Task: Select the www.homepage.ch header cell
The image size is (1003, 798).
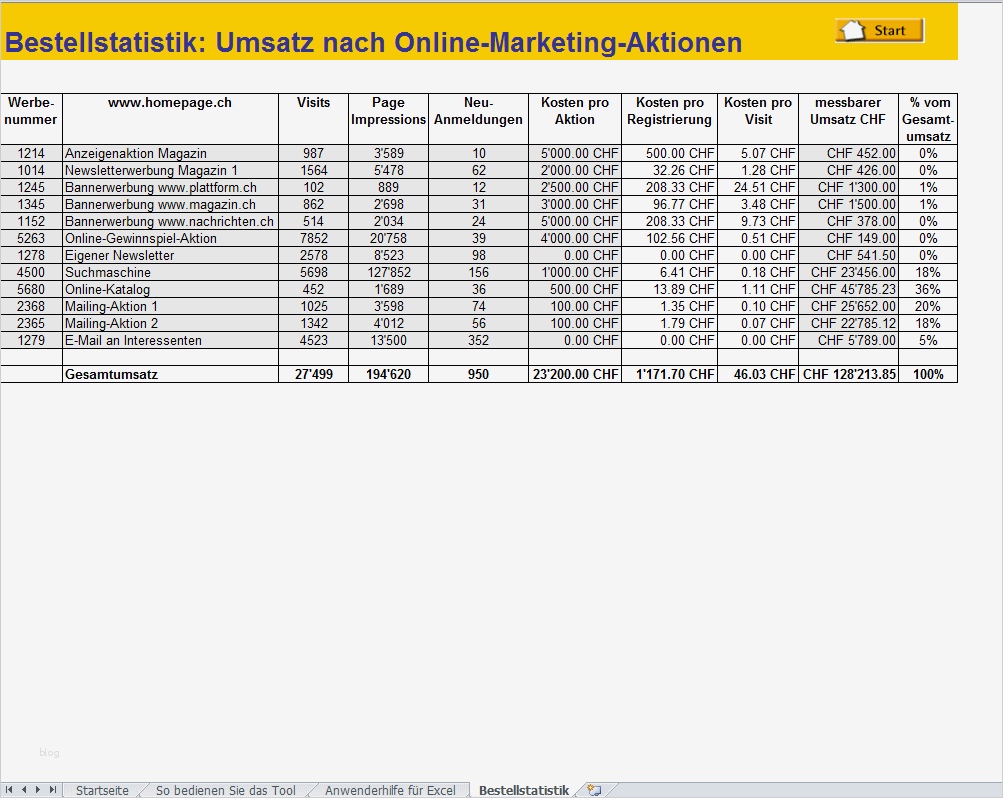Action: [x=170, y=119]
